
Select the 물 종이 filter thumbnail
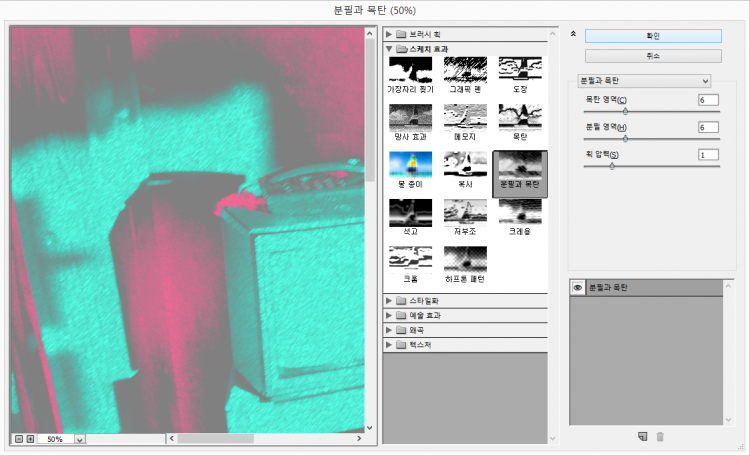point(409,168)
